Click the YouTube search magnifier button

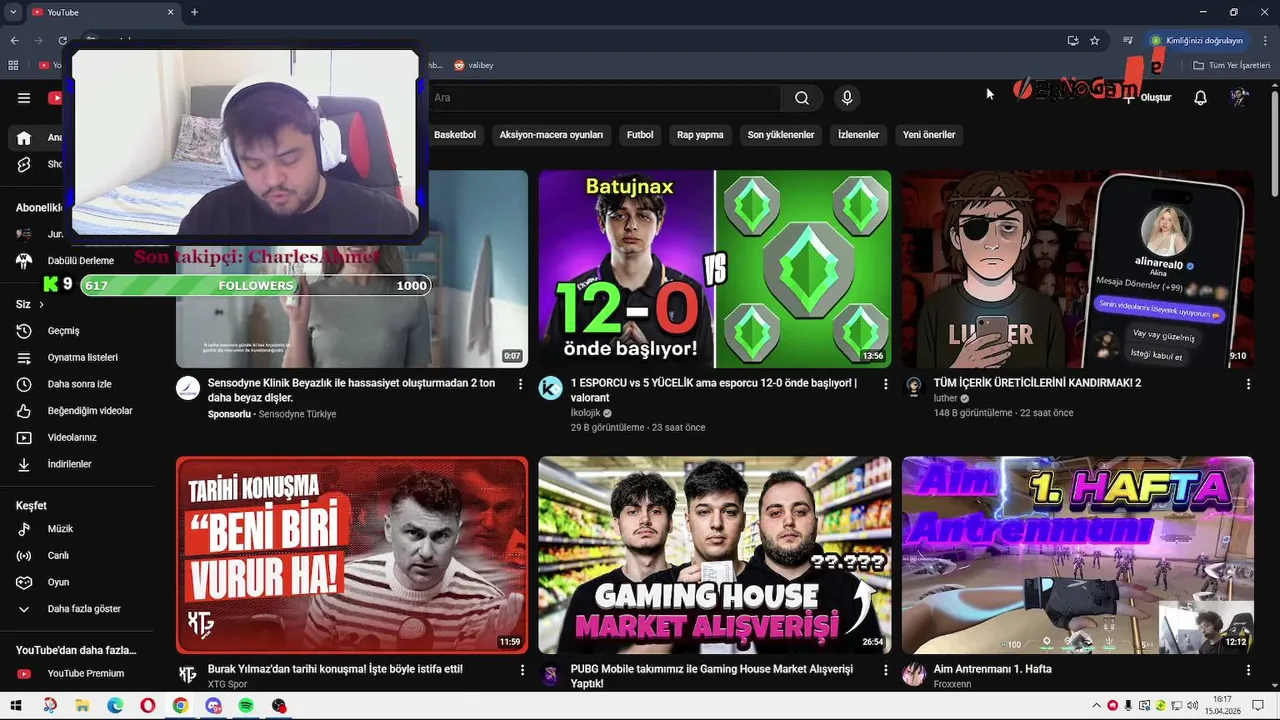click(802, 98)
